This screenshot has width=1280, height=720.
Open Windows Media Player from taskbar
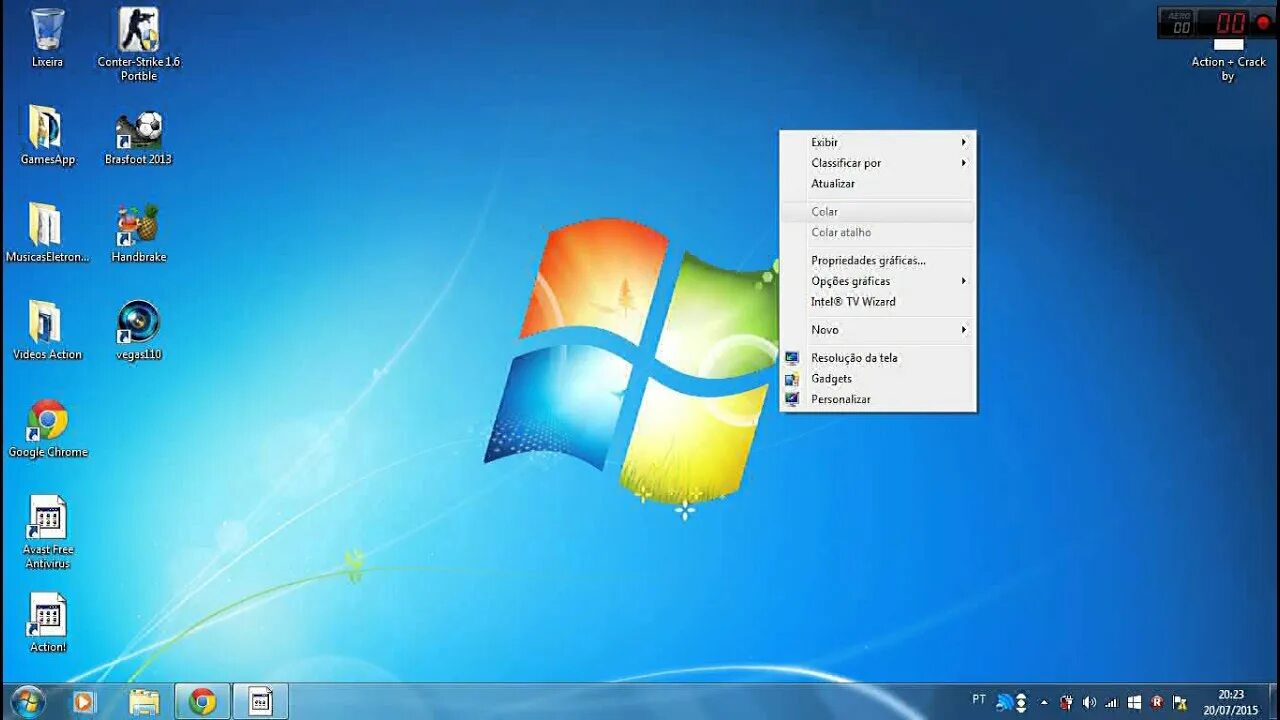tap(83, 702)
